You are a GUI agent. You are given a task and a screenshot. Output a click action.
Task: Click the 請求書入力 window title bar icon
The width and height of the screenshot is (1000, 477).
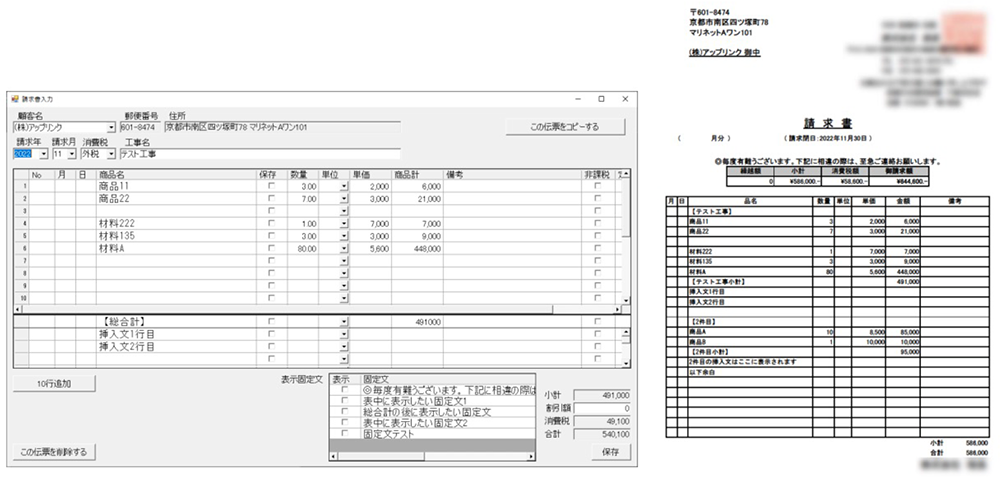(15, 99)
